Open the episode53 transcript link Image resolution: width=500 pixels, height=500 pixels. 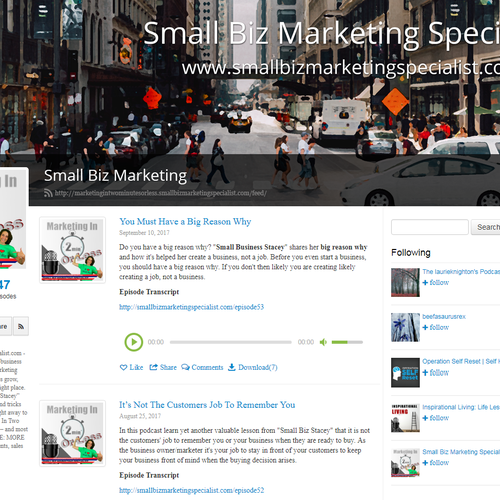tap(192, 307)
